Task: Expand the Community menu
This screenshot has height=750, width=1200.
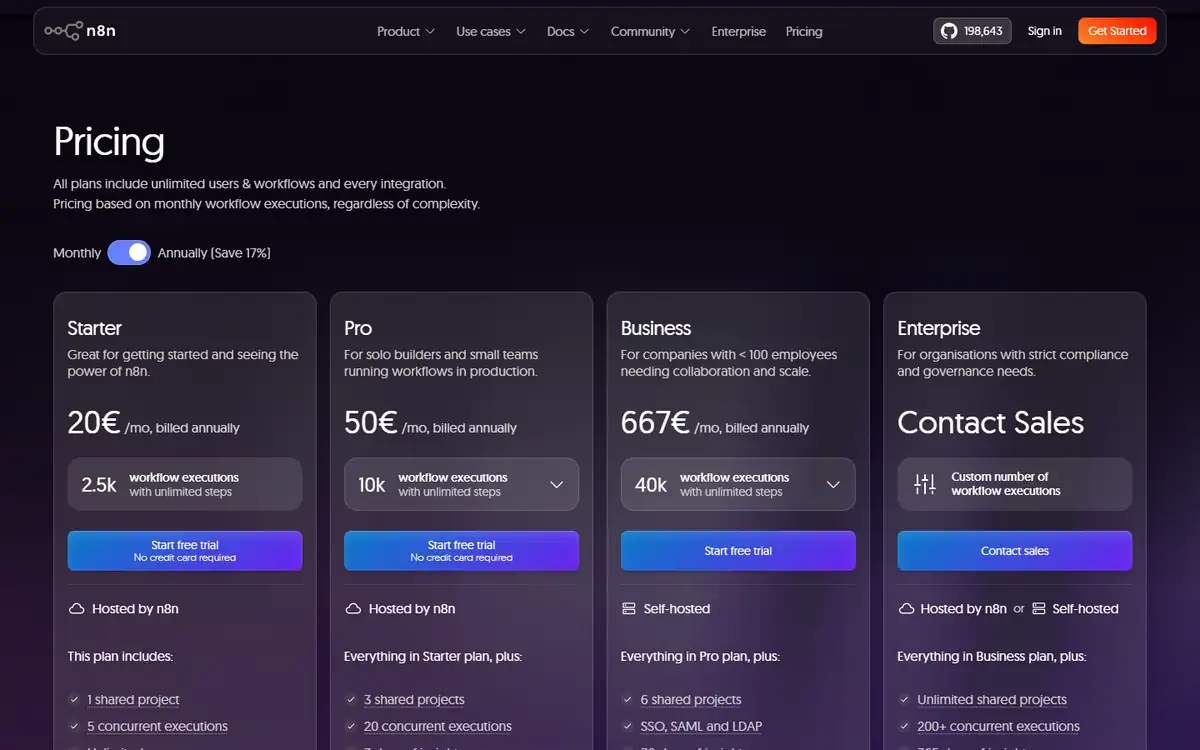Action: click(650, 31)
